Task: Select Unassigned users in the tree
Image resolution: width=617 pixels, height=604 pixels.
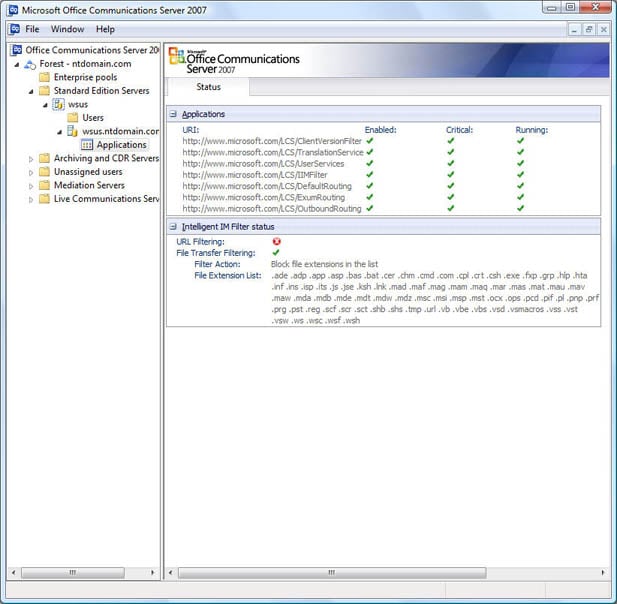Action: [x=88, y=172]
